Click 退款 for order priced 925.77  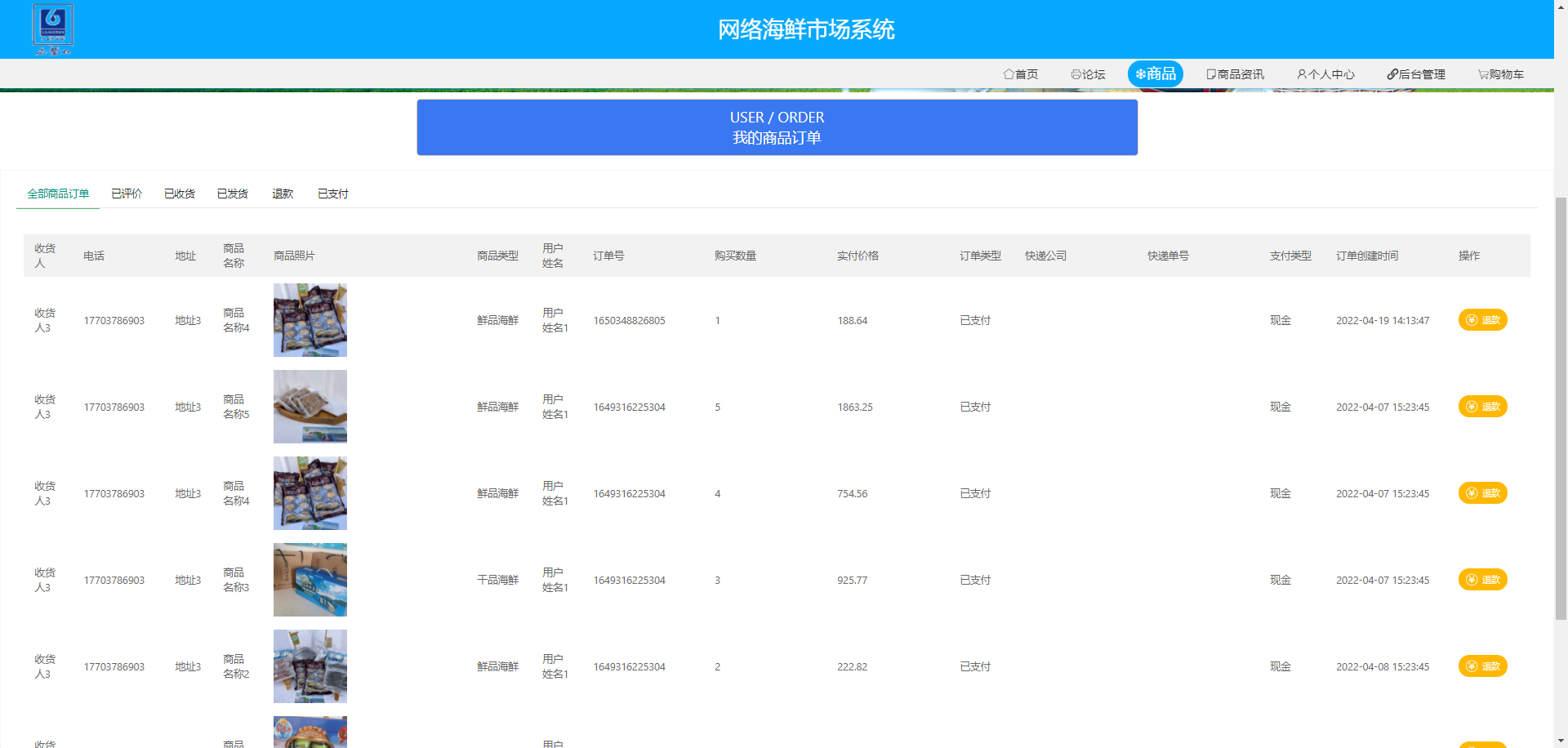(x=1482, y=580)
